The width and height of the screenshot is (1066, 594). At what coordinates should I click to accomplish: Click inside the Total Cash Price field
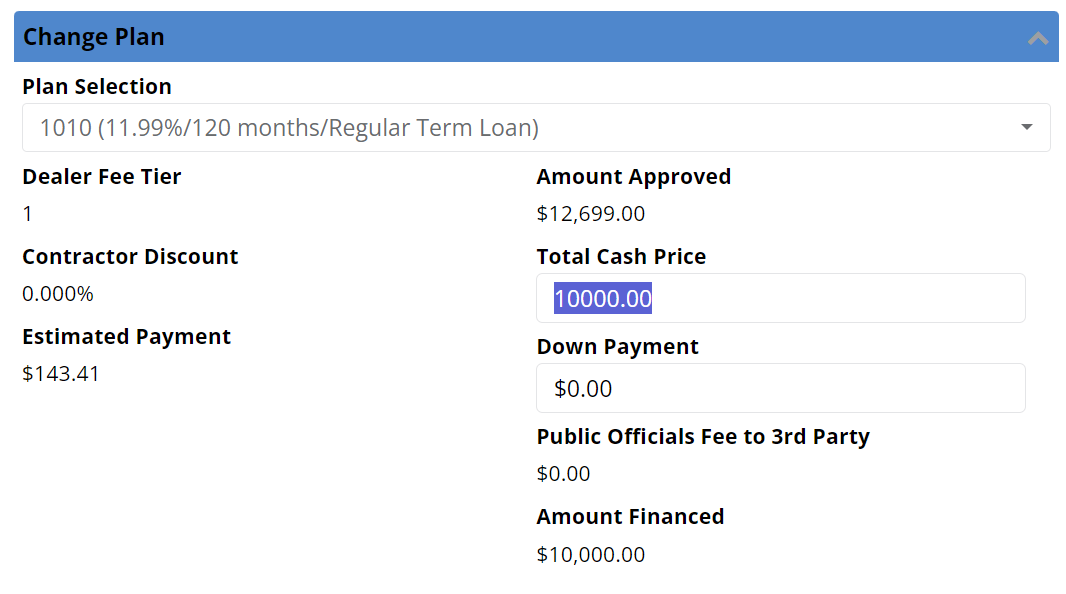click(x=780, y=298)
